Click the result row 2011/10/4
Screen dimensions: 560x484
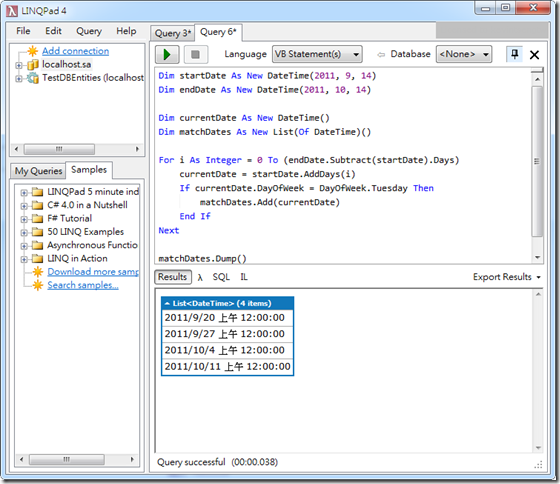[228, 350]
